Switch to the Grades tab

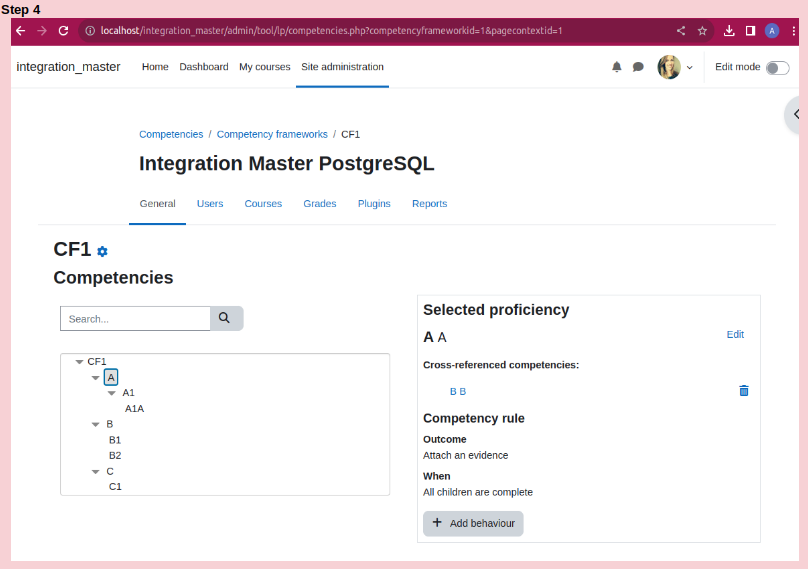319,204
